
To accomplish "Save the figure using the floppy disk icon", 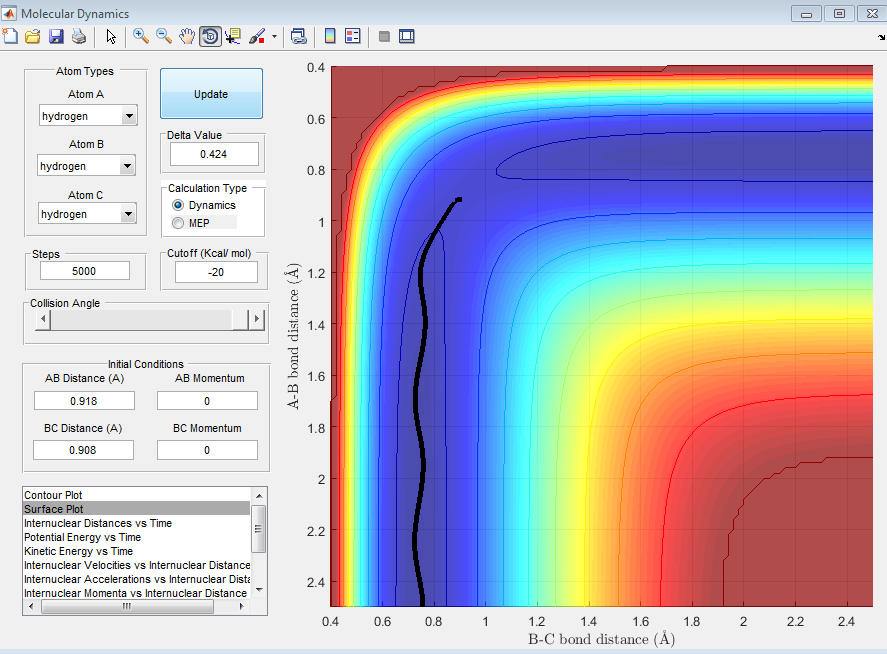I will coord(56,36).
